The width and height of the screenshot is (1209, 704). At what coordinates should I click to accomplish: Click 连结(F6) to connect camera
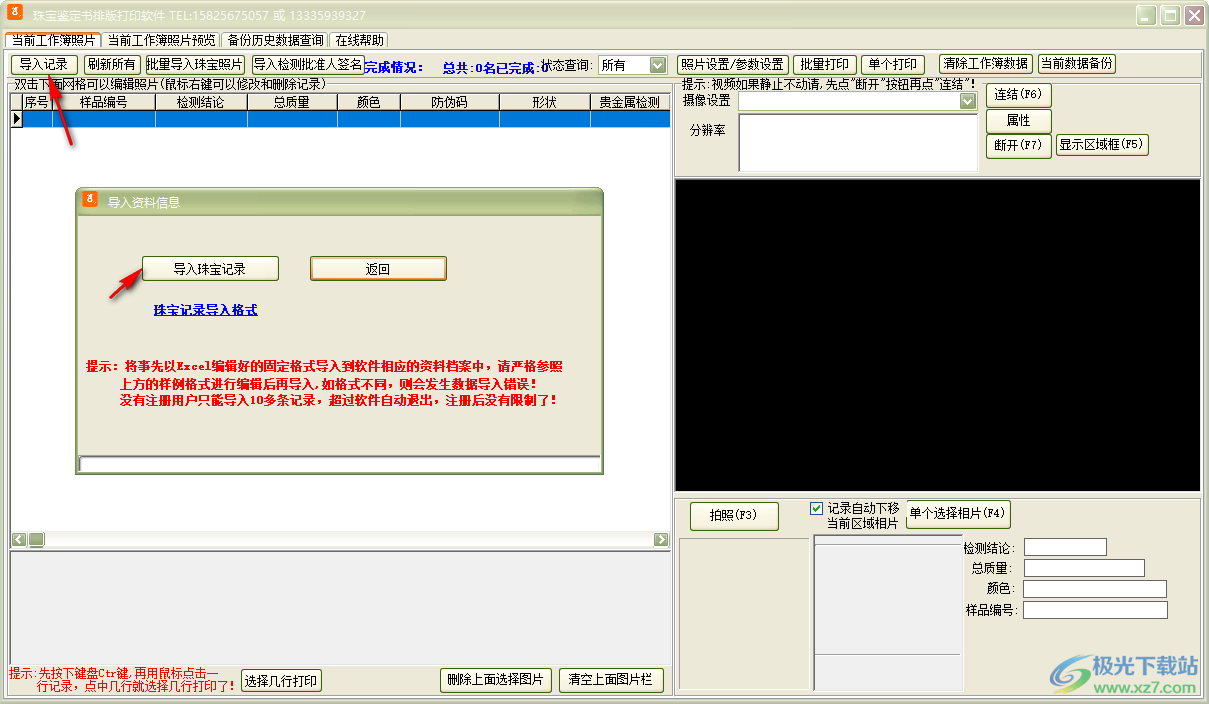1018,94
